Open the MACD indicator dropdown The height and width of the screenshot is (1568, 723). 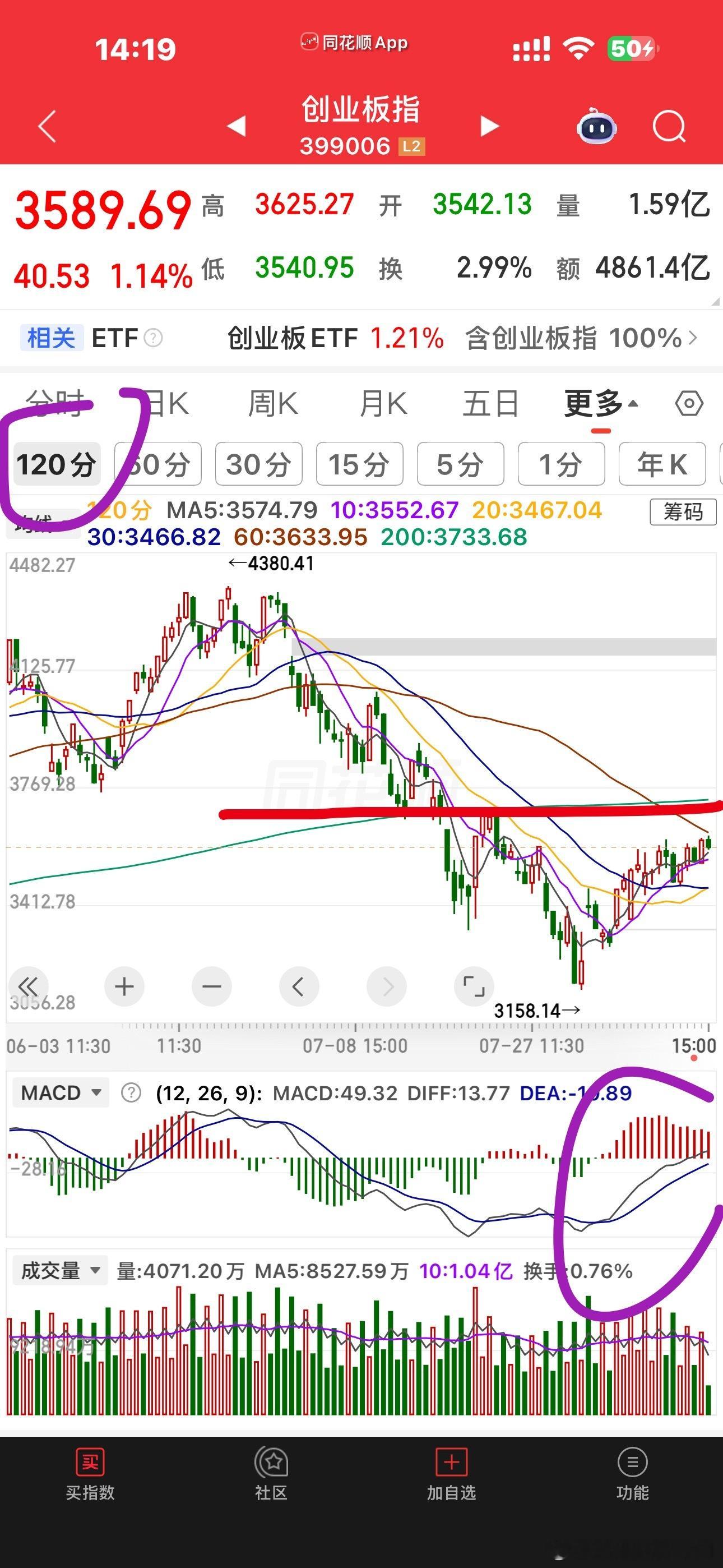[x=61, y=1092]
